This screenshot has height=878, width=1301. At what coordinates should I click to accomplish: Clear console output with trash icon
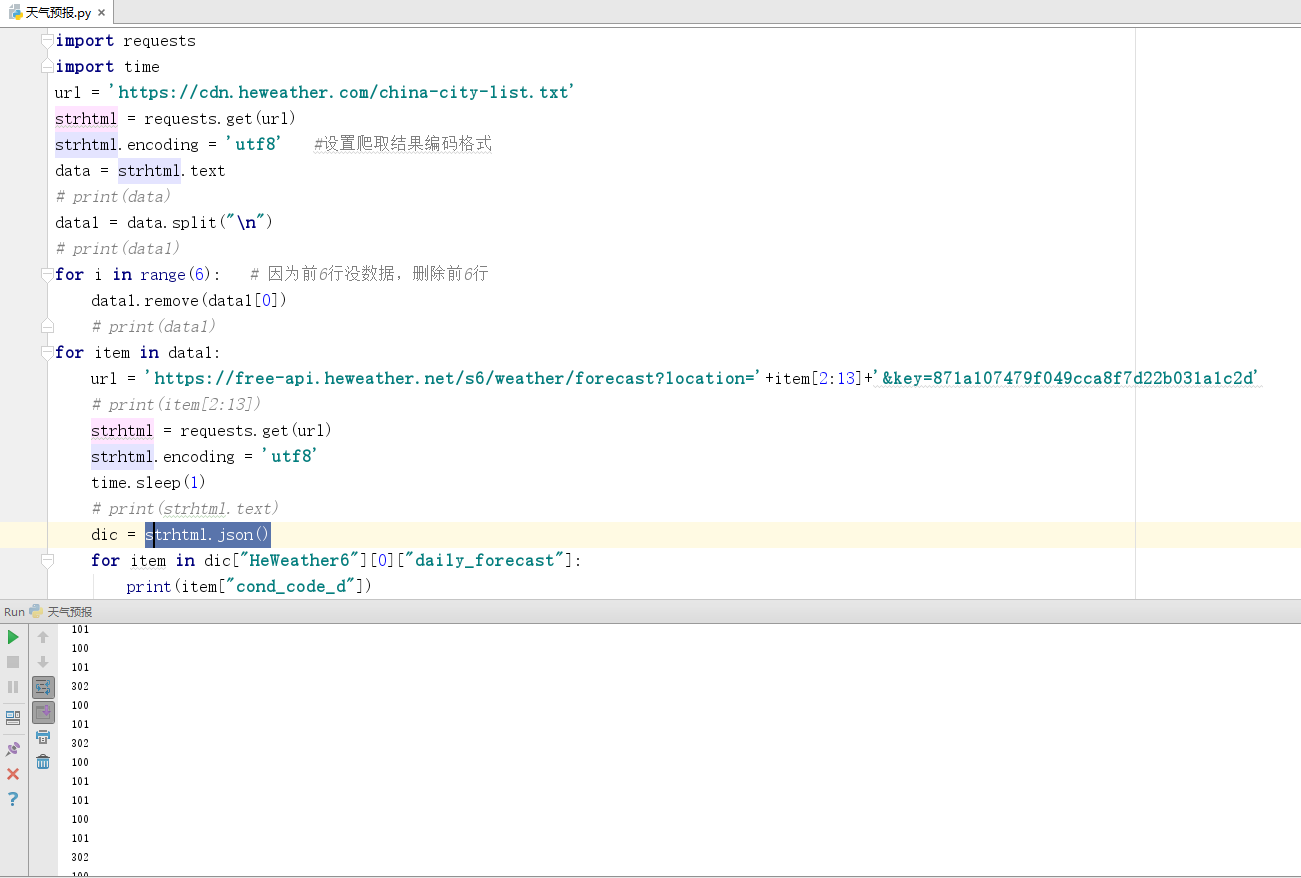coord(43,762)
